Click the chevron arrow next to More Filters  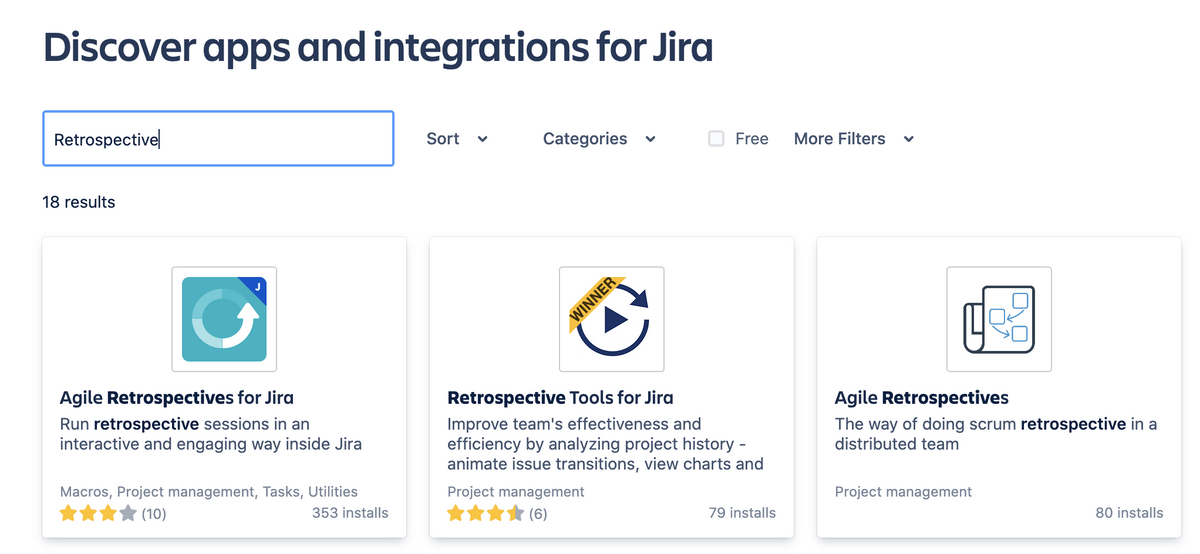(x=909, y=139)
